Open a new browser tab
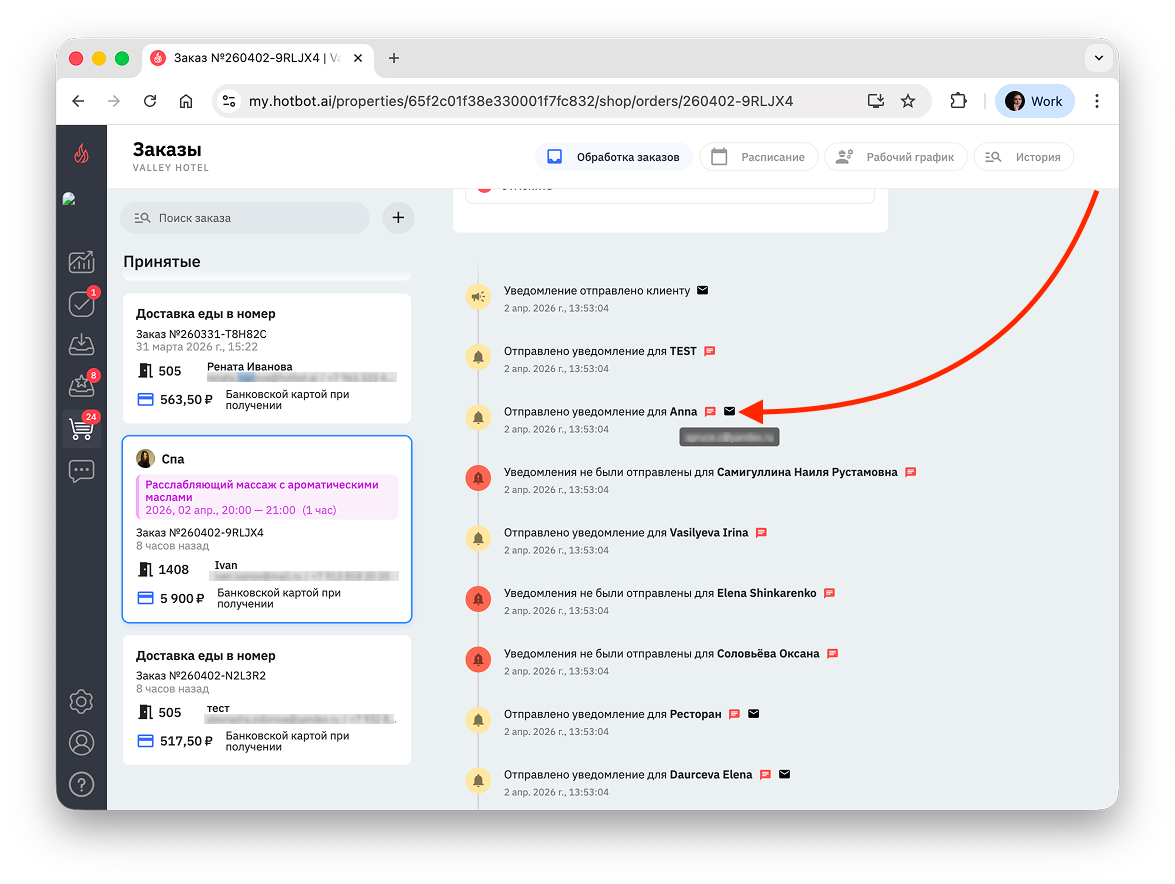 [393, 58]
